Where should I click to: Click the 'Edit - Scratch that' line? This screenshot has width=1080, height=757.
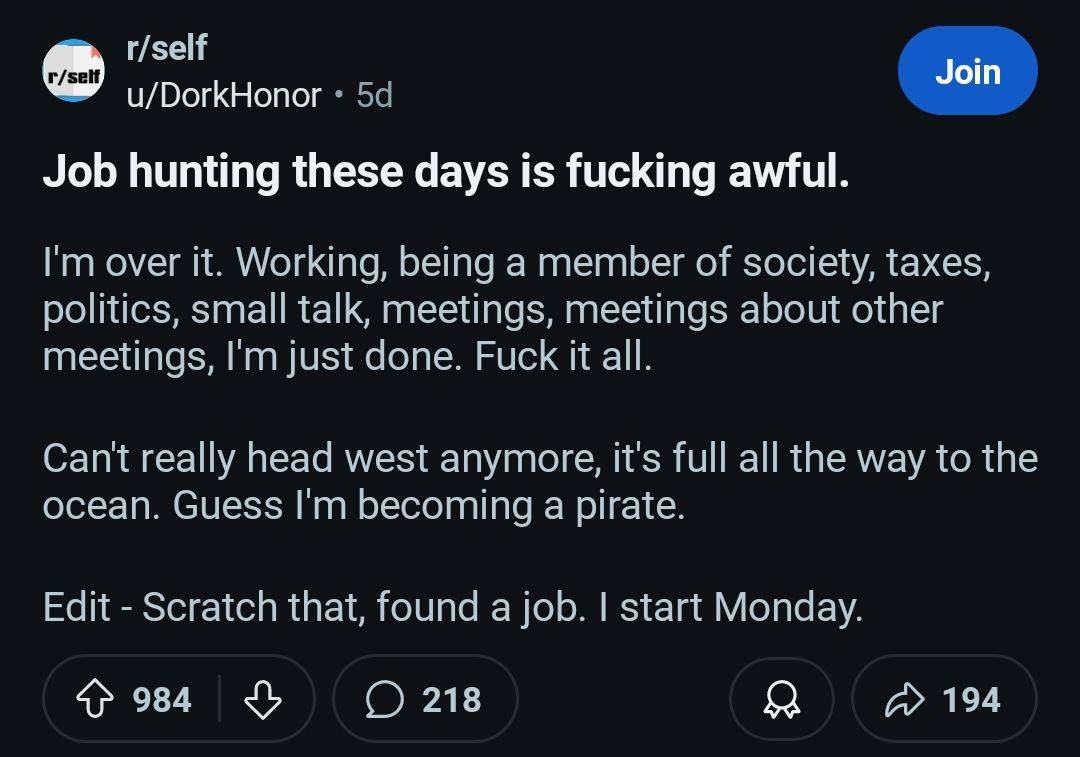point(453,607)
